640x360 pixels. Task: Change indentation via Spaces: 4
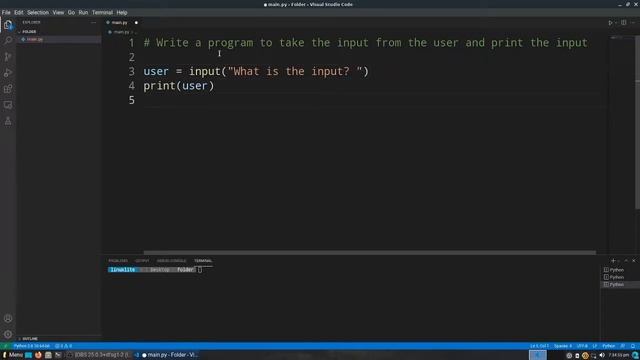(563, 346)
